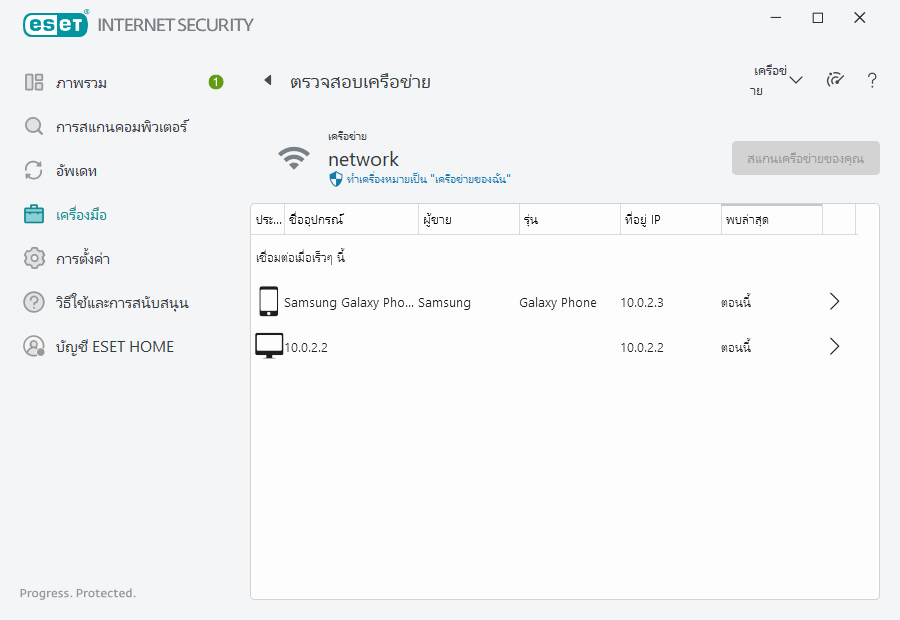The height and width of the screenshot is (620, 900).
Task: Select เครื่องมือ tools in the sidebar
Action: (81, 215)
